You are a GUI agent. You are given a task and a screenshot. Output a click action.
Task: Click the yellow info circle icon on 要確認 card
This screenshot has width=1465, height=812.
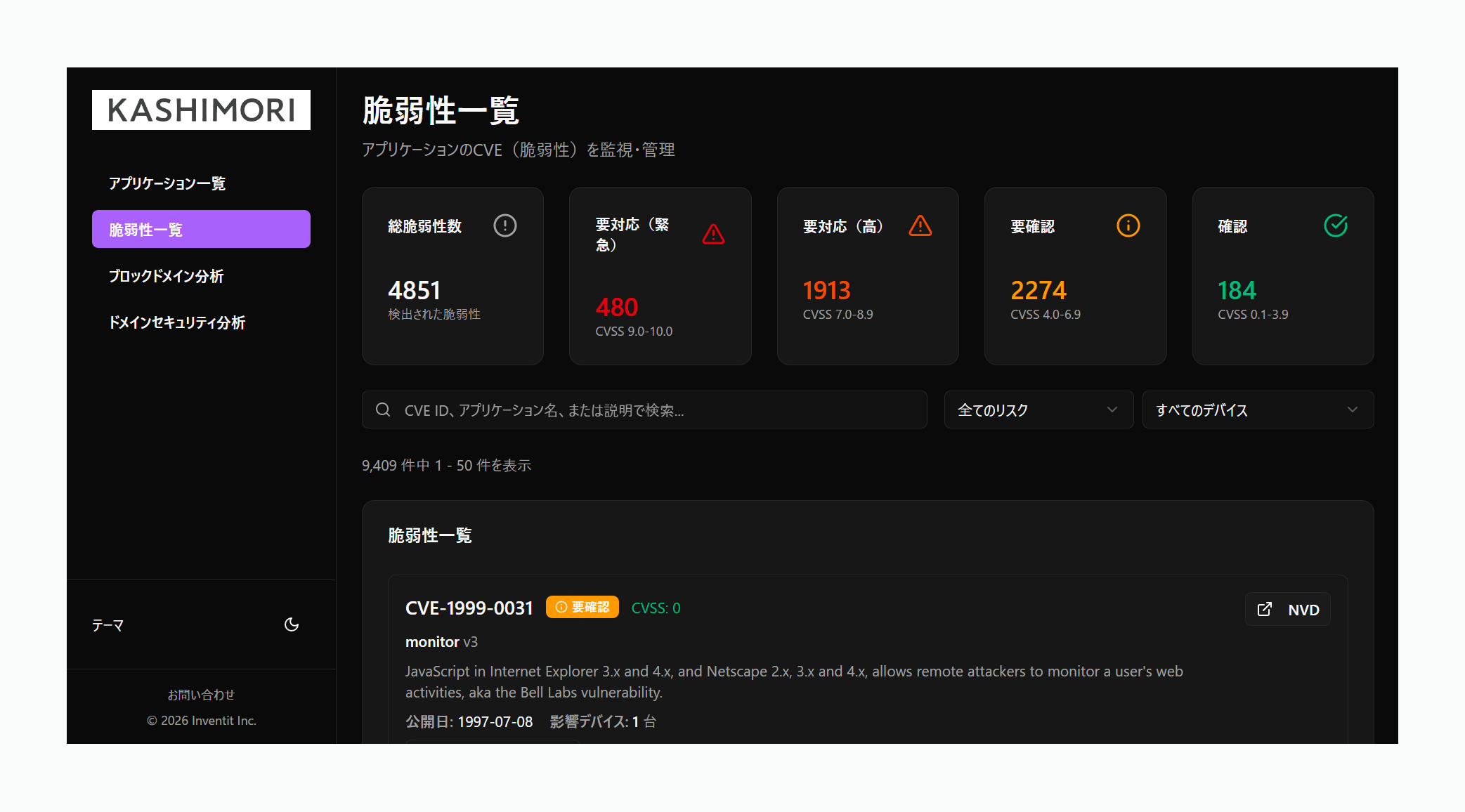(1128, 225)
